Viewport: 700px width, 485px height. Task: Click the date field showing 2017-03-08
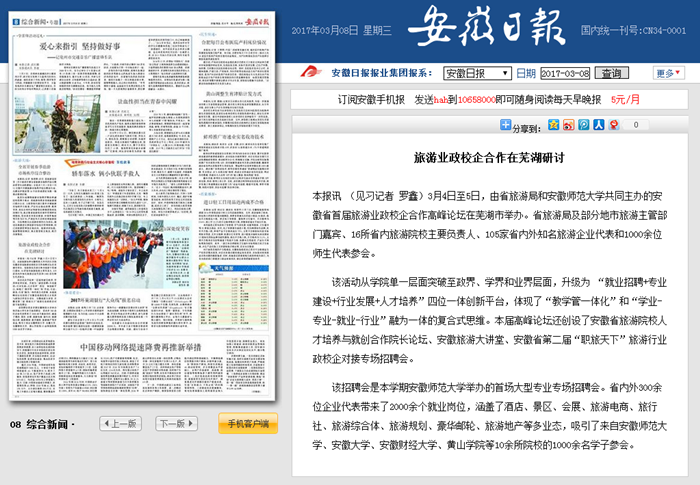click(x=565, y=73)
